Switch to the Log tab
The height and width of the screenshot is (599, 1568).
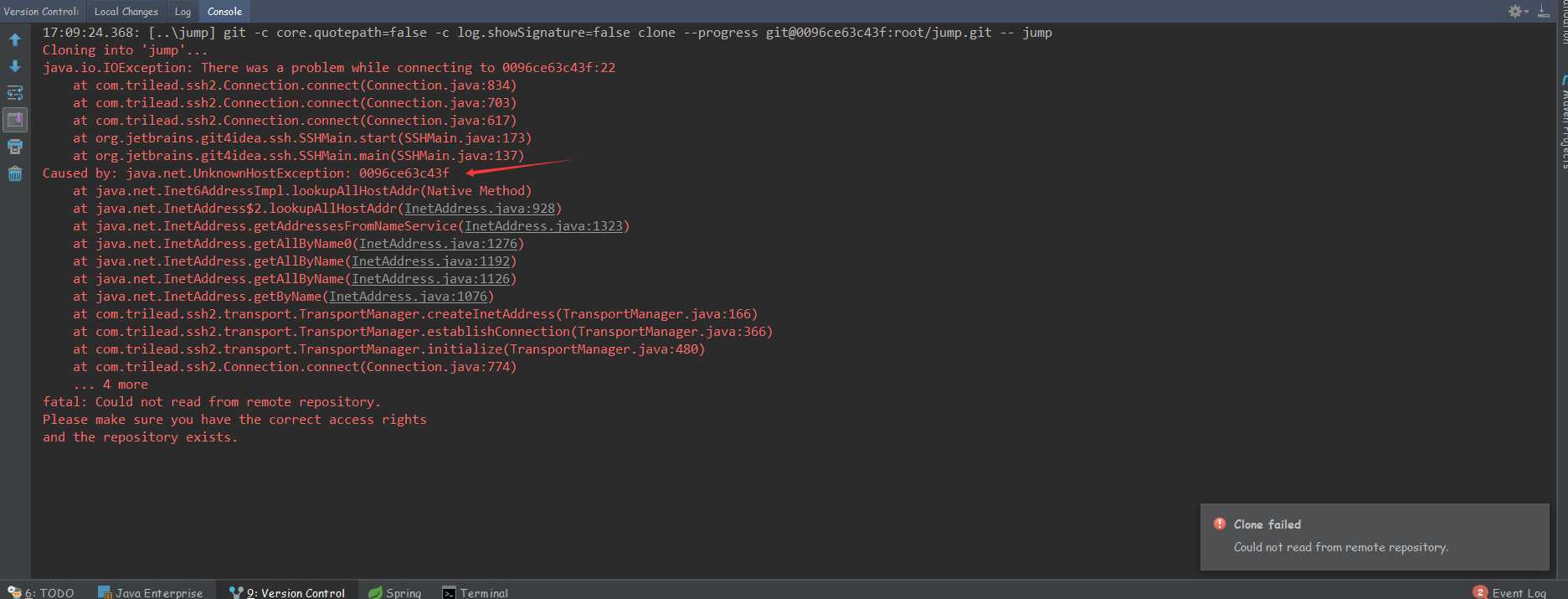[183, 12]
